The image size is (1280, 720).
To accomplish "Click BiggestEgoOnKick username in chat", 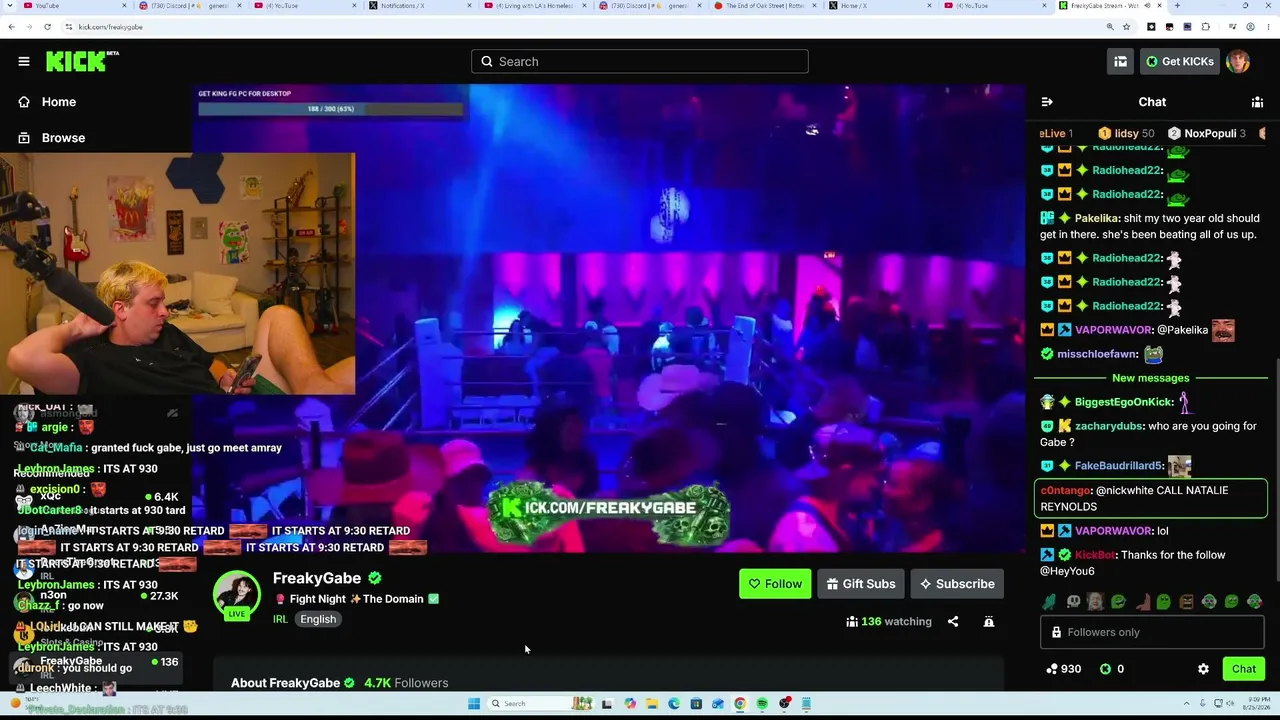I will 1123,402.
